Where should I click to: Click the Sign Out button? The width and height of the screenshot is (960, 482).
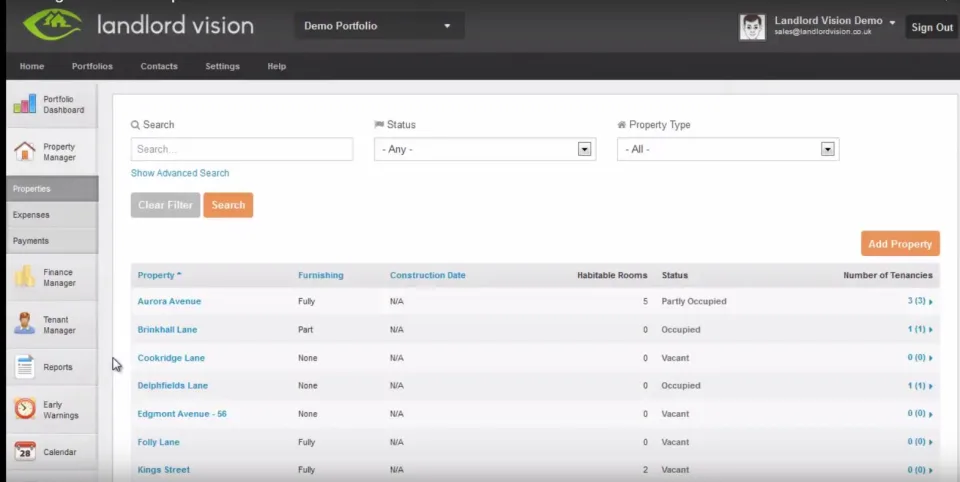[x=932, y=28]
